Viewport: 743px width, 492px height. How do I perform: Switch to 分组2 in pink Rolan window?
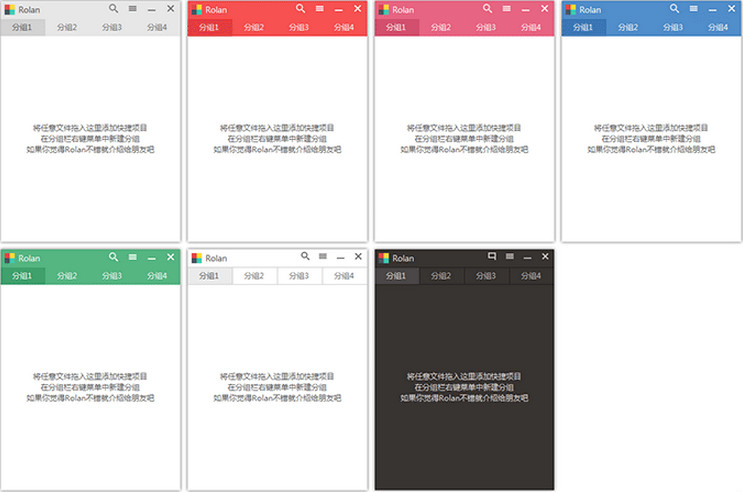[442, 27]
